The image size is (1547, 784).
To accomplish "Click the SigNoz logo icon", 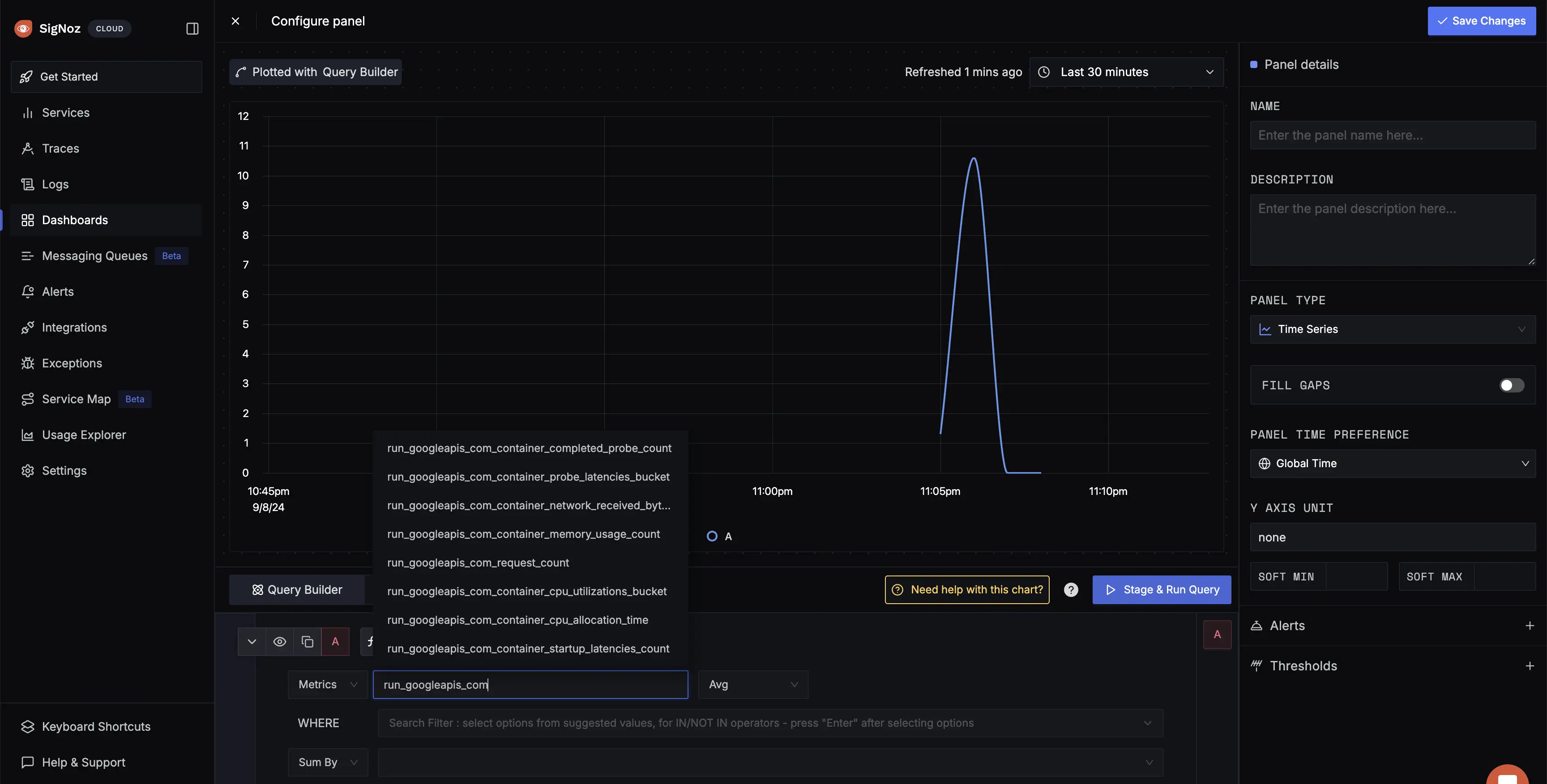I will [x=23, y=28].
